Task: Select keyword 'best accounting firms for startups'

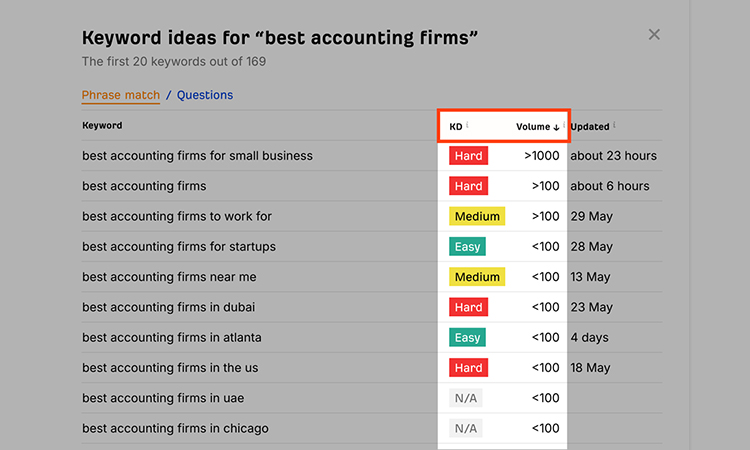Action: click(x=179, y=247)
